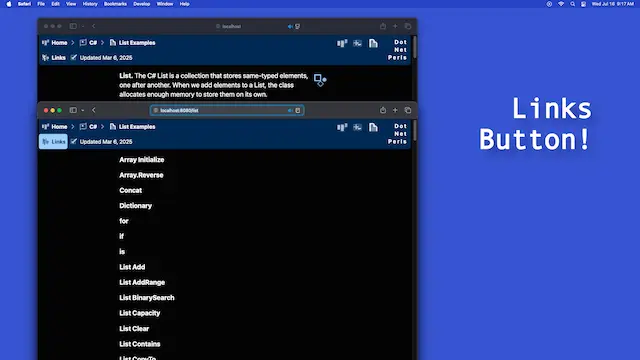
Task: Click the columns icon in front window header
Action: (x=342, y=127)
